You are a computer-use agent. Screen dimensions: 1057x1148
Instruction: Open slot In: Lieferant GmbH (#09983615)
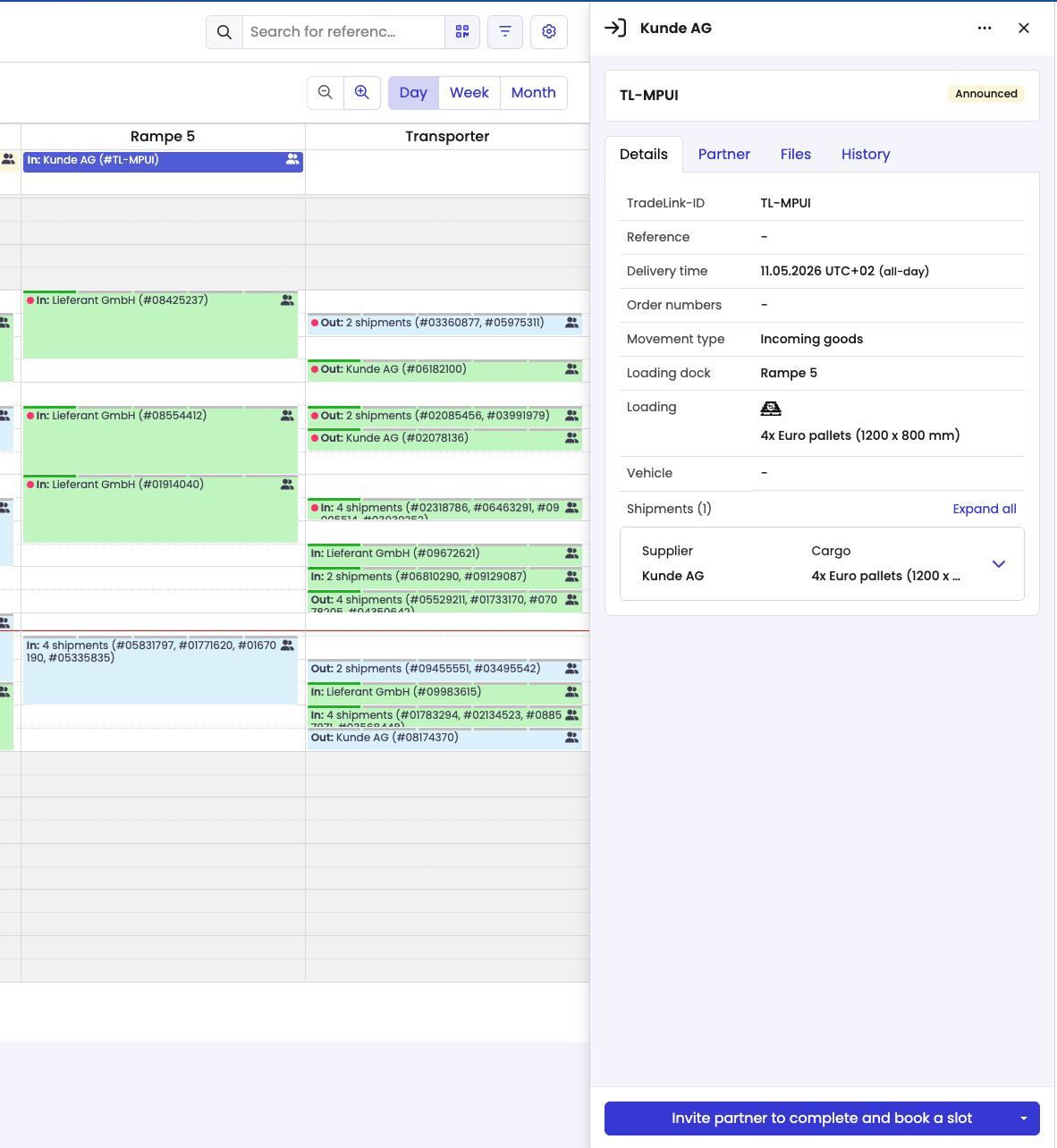(445, 694)
